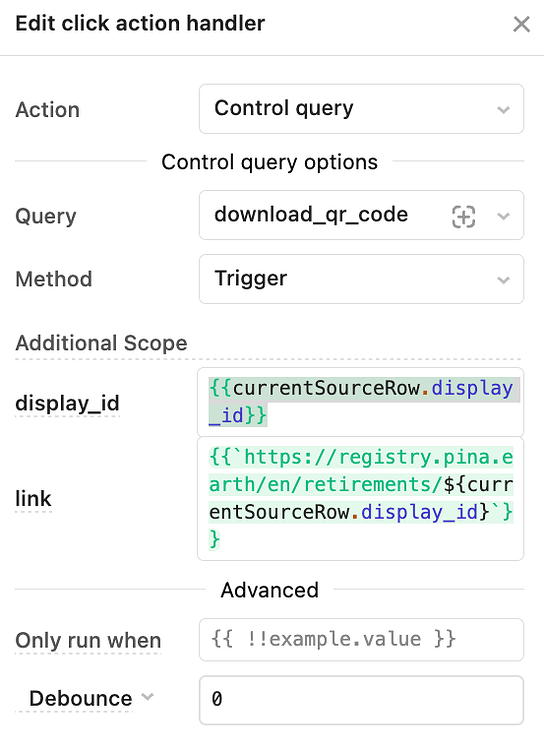Click the Edit click action handler title
Image resolution: width=544 pixels, height=750 pixels.
pos(140,23)
